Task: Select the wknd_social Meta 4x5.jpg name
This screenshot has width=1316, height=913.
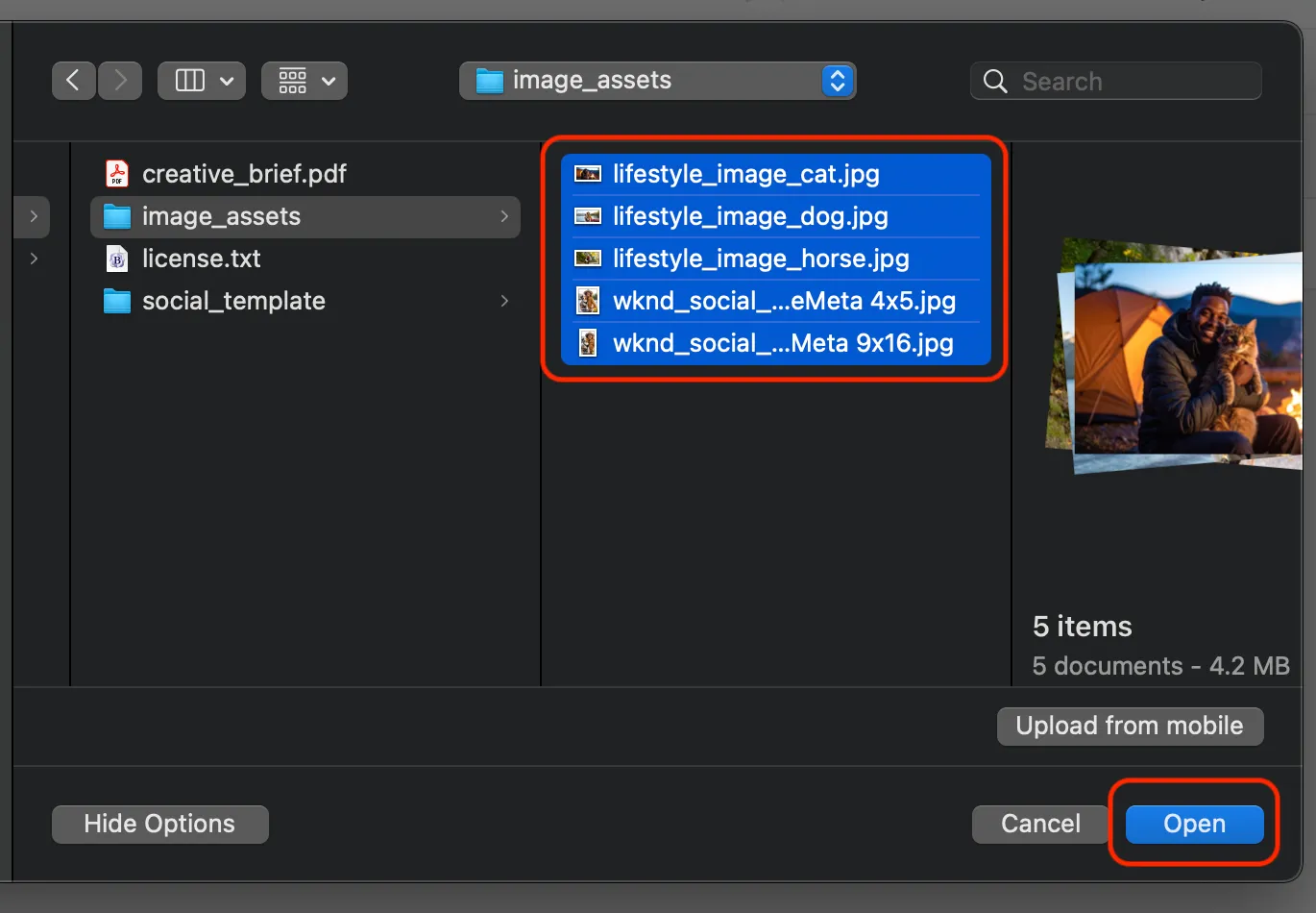Action: [x=784, y=301]
